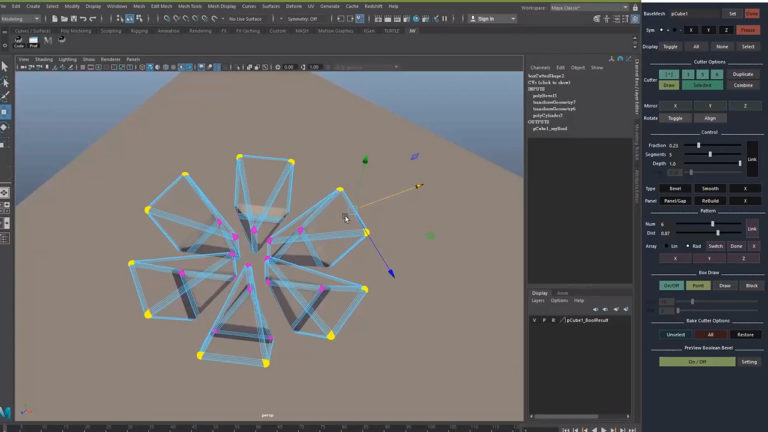Click the Bevel type button

click(675, 188)
